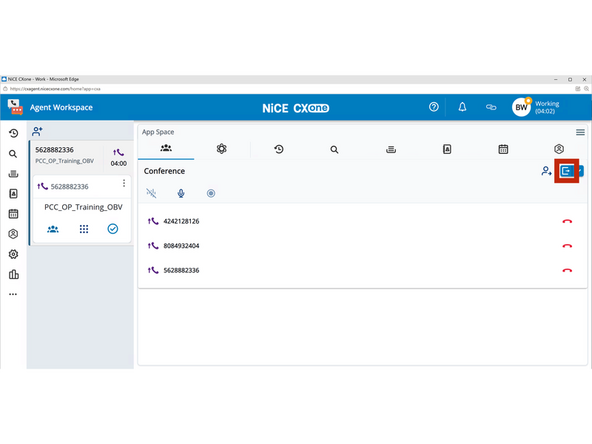Image resolution: width=592 pixels, height=444 pixels.
Task: Hang up participant 8084932404
Action: tap(567, 246)
